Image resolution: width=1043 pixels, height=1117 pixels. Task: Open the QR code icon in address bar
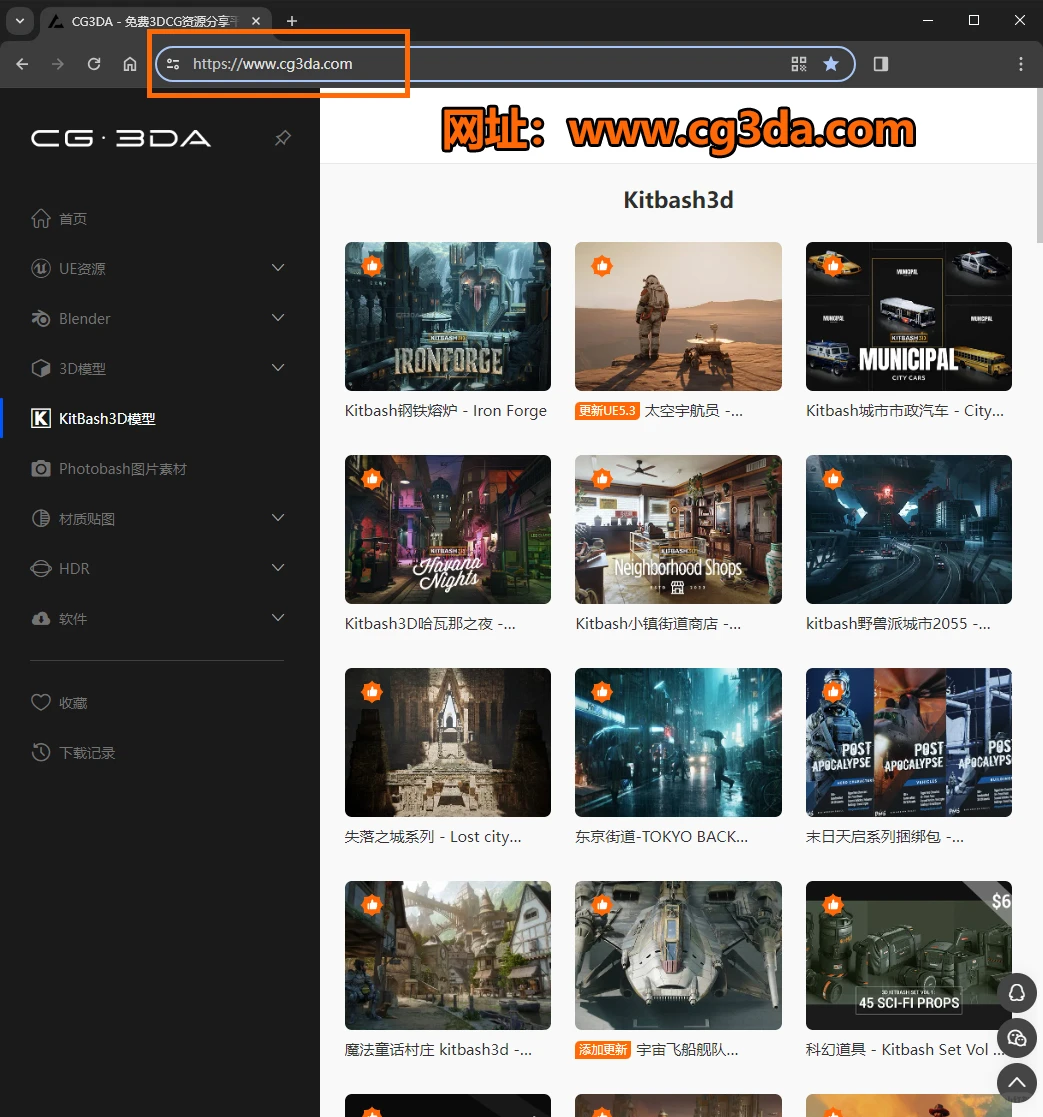tap(799, 64)
